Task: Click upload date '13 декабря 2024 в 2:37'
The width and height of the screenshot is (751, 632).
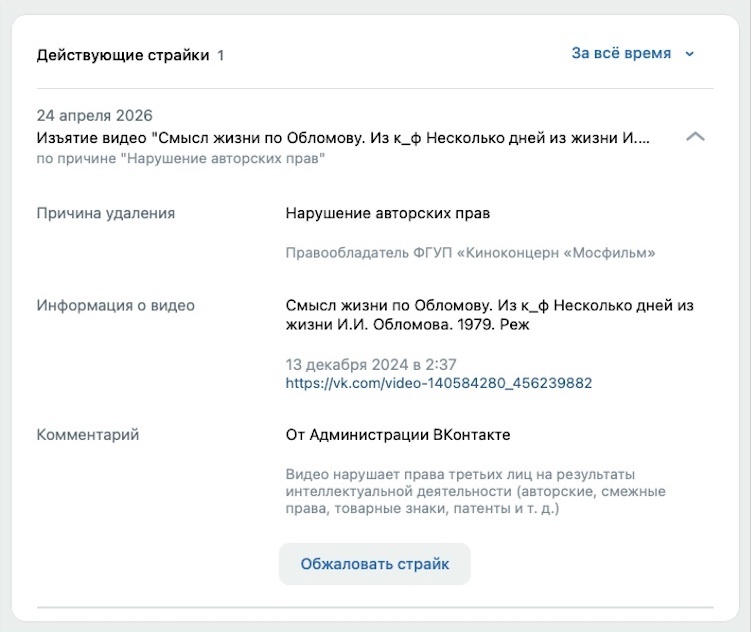Action: (x=371, y=365)
